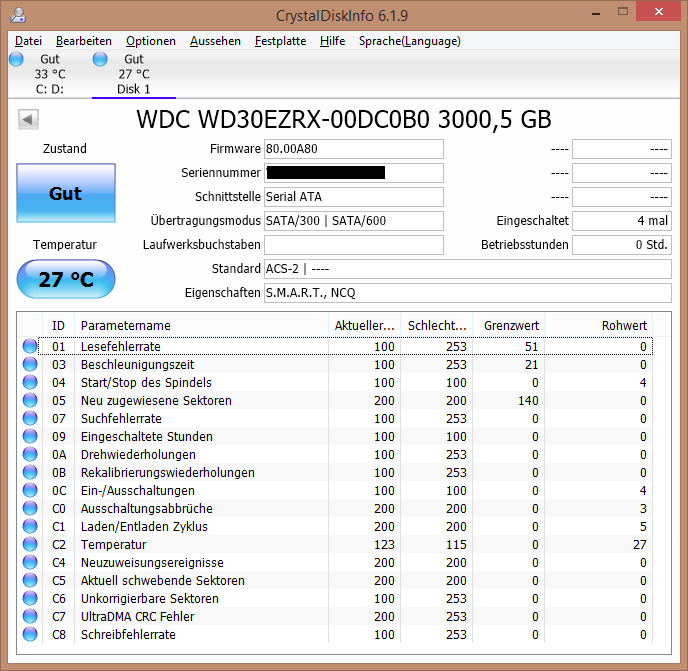Click status orb of Schreibfehlerrate row

click(x=30, y=634)
